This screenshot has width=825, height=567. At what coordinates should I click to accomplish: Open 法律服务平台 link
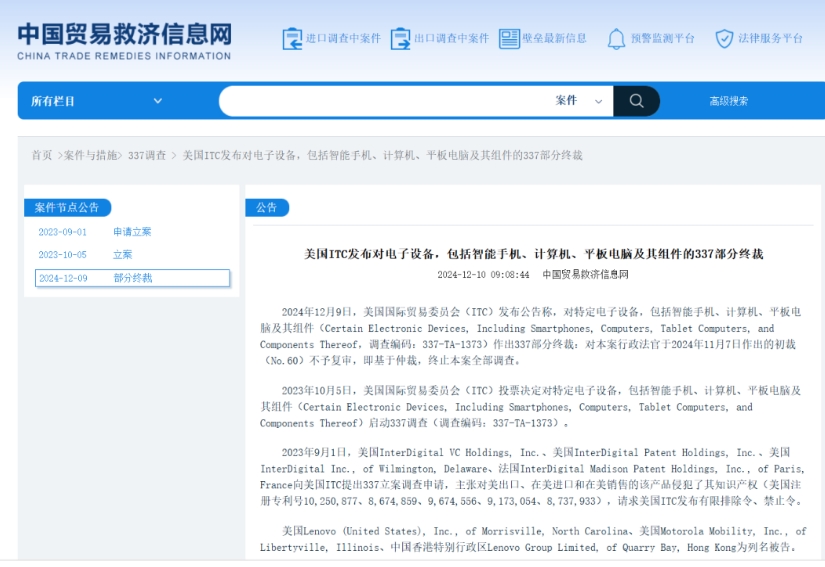coord(770,38)
